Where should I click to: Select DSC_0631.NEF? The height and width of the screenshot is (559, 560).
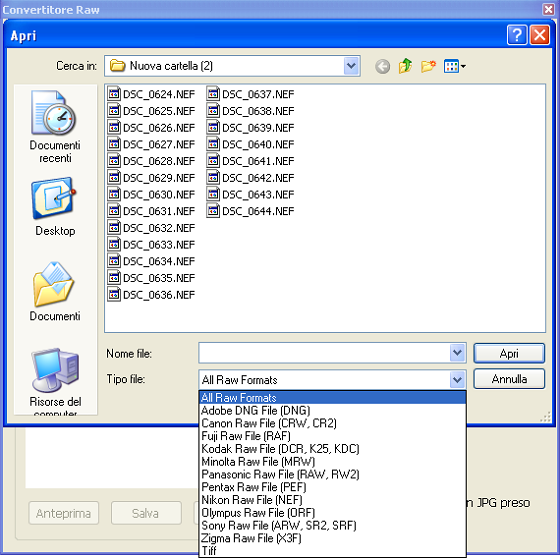coord(151,211)
